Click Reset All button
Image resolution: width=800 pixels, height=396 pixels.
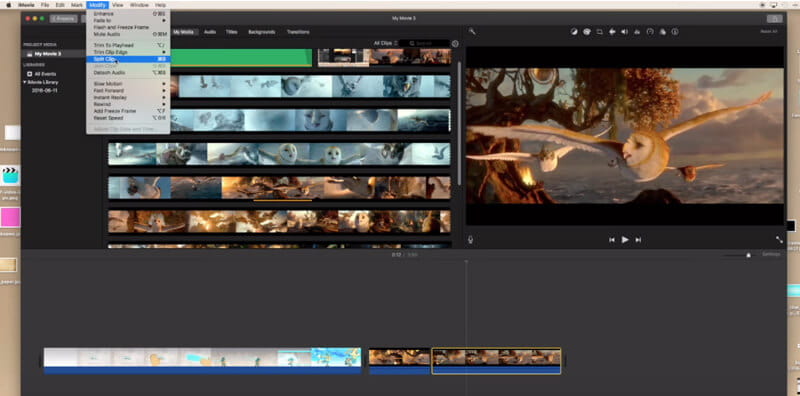(x=768, y=32)
